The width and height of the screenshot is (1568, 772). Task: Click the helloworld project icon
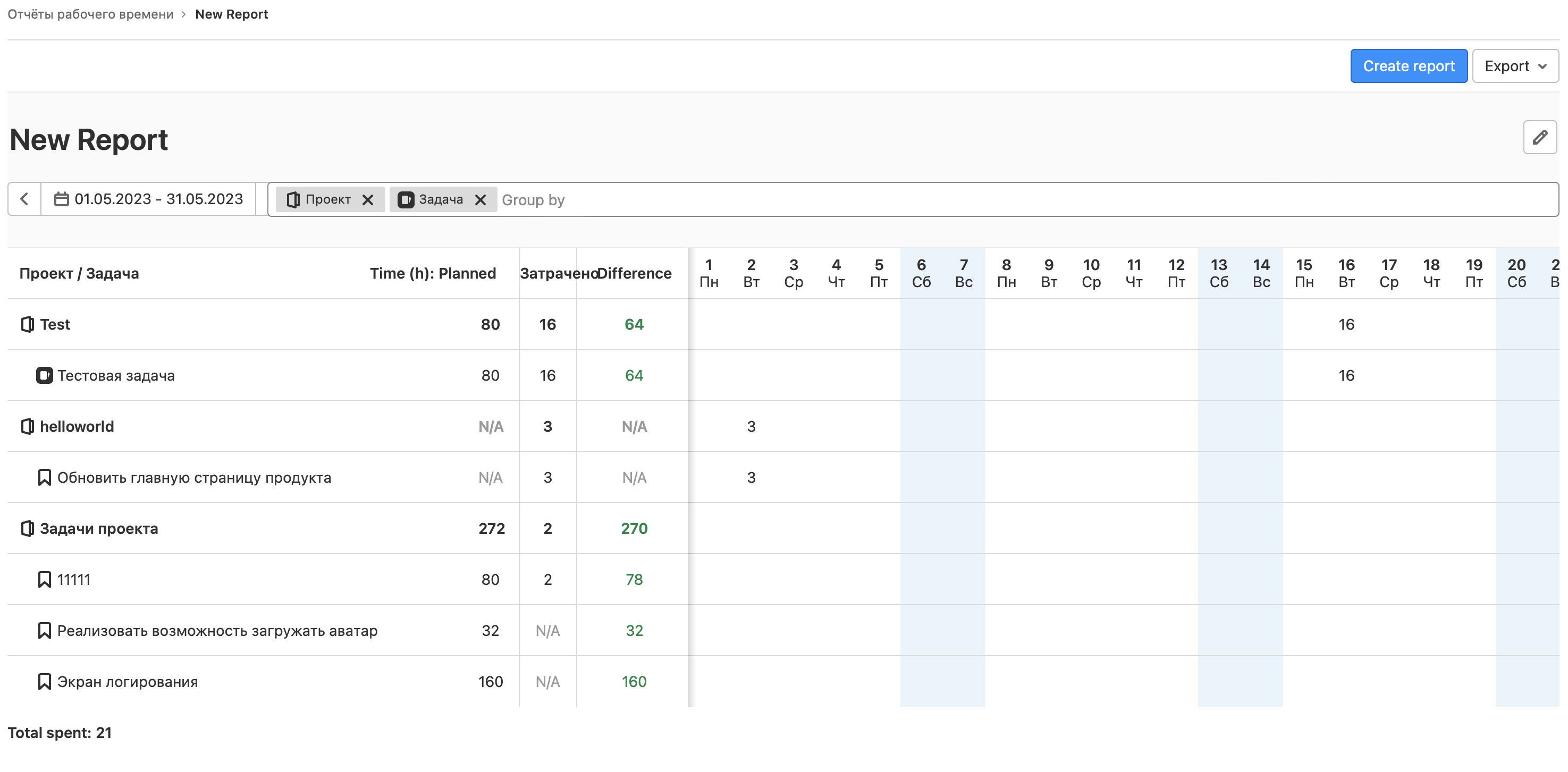(27, 427)
